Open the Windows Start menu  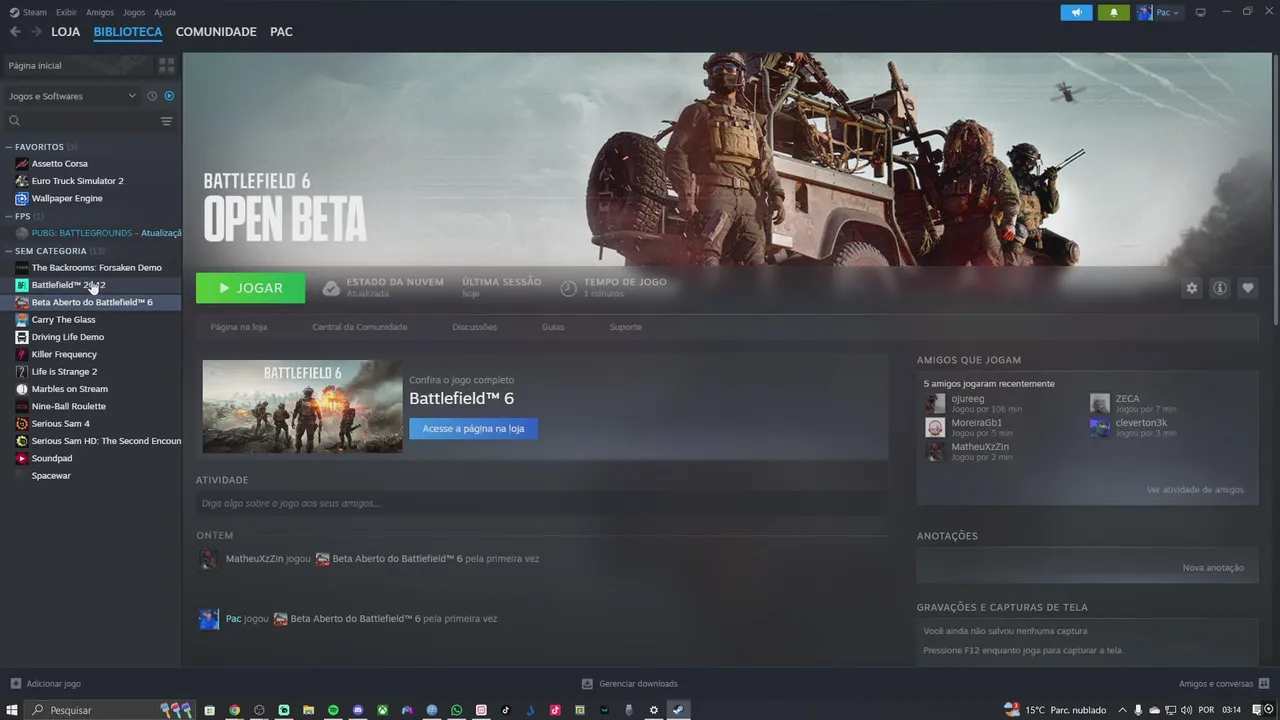coord(12,710)
